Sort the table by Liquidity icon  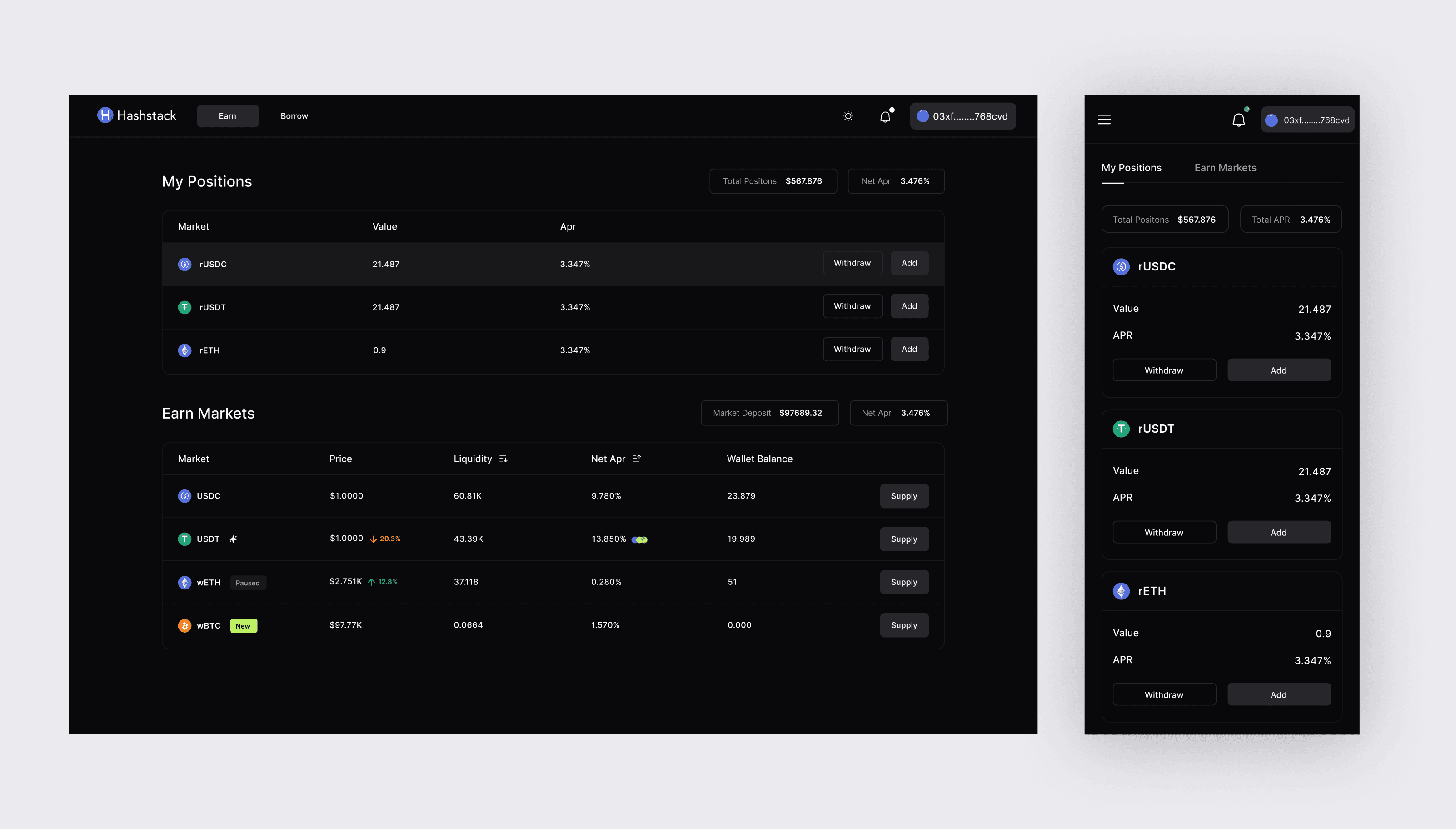(503, 459)
